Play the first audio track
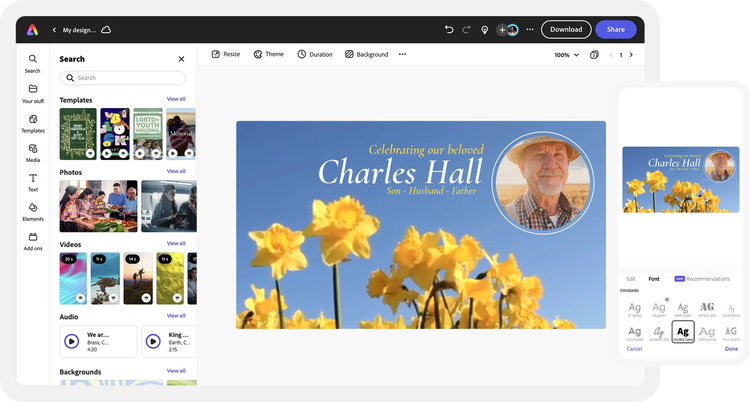The image size is (750, 402). click(x=72, y=341)
